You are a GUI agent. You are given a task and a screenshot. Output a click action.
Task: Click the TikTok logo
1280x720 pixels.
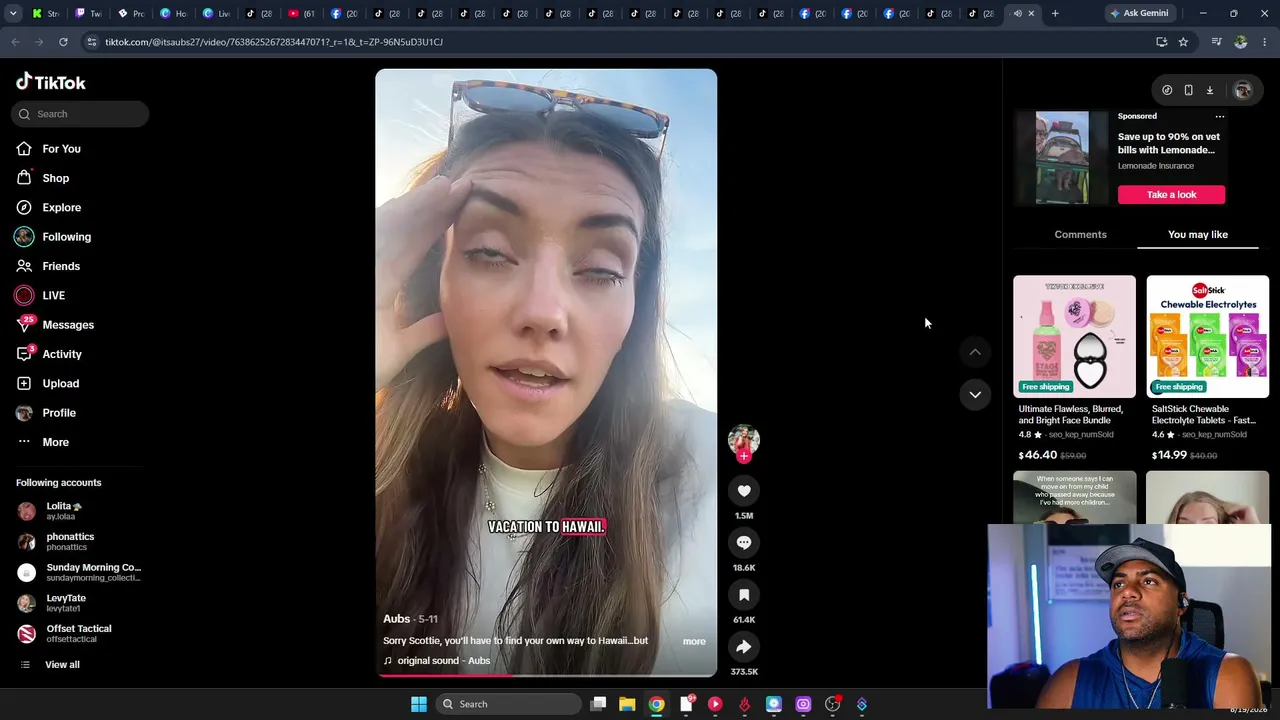point(51,82)
